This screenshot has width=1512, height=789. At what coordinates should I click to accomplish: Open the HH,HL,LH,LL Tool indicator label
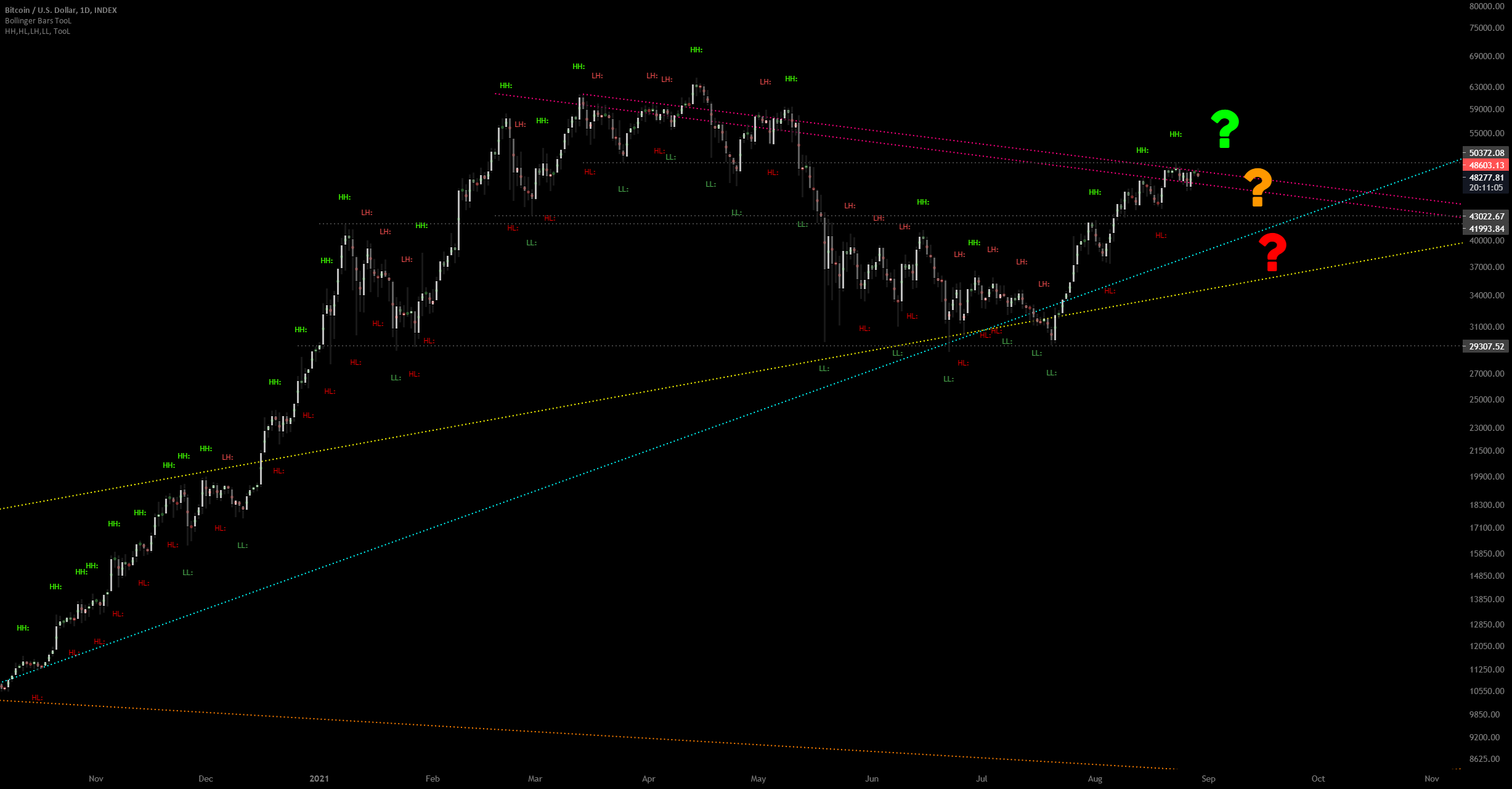coord(38,31)
